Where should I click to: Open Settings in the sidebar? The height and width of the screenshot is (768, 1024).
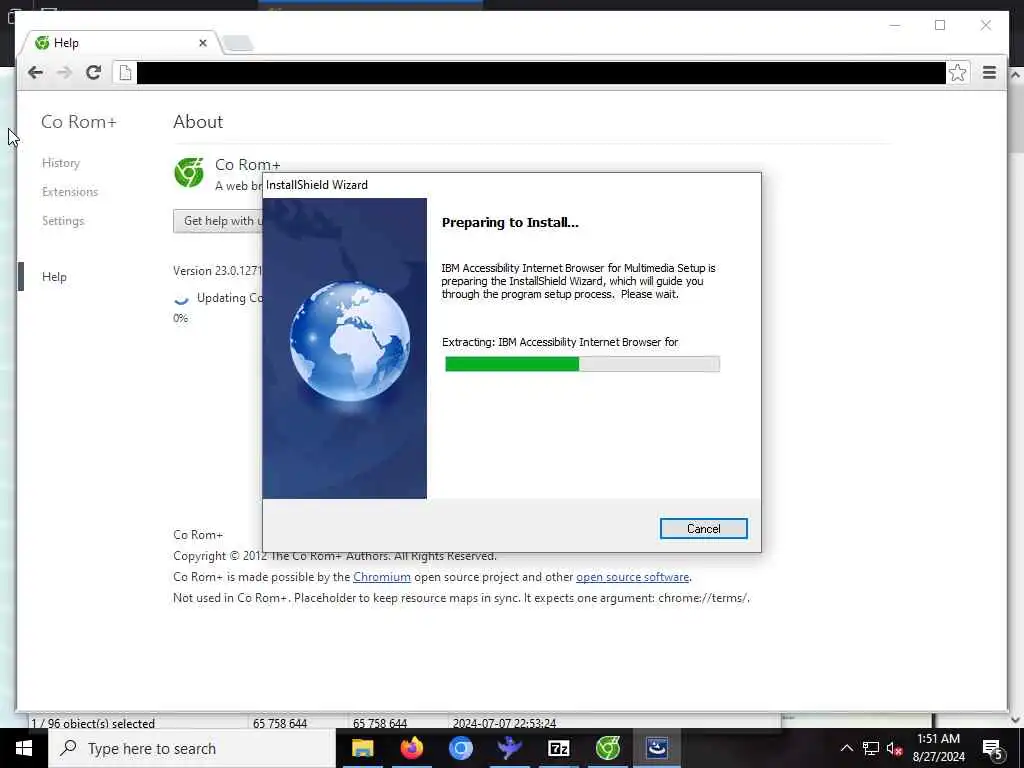pos(63,221)
